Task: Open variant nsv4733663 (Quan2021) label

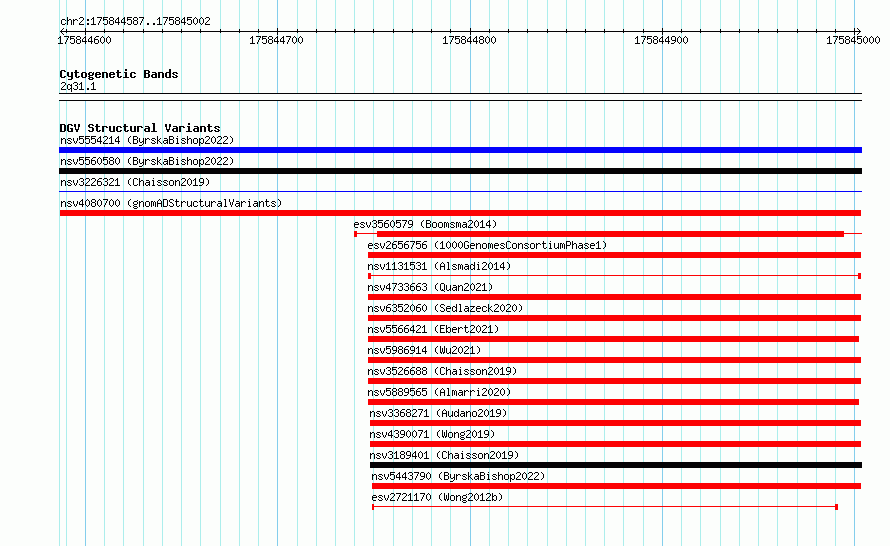Action: pyautogui.click(x=430, y=287)
